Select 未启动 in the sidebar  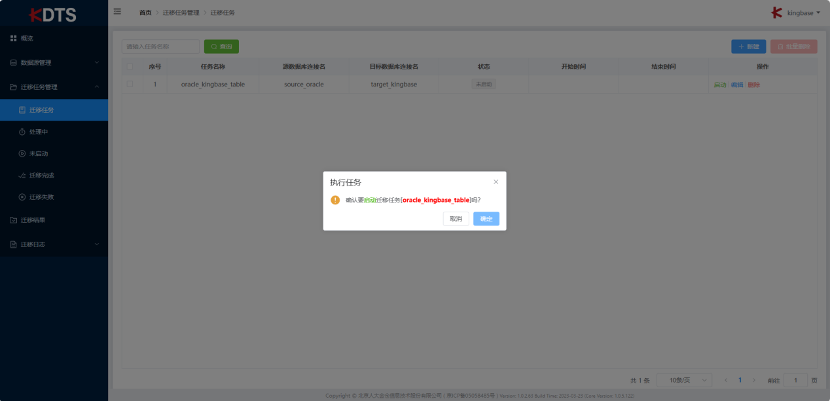[x=54, y=154]
